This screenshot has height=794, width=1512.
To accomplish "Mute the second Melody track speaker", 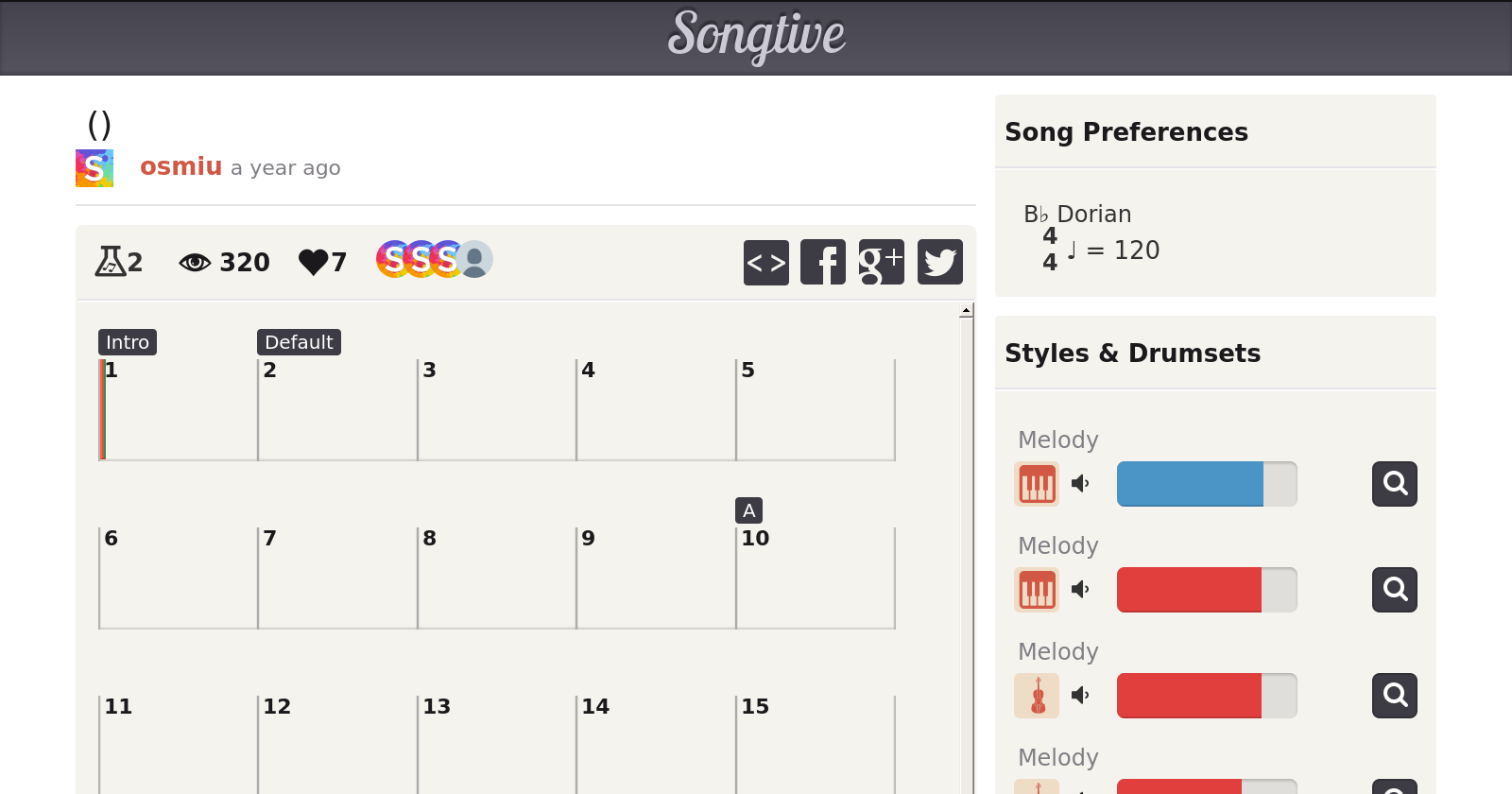I will (x=1080, y=590).
